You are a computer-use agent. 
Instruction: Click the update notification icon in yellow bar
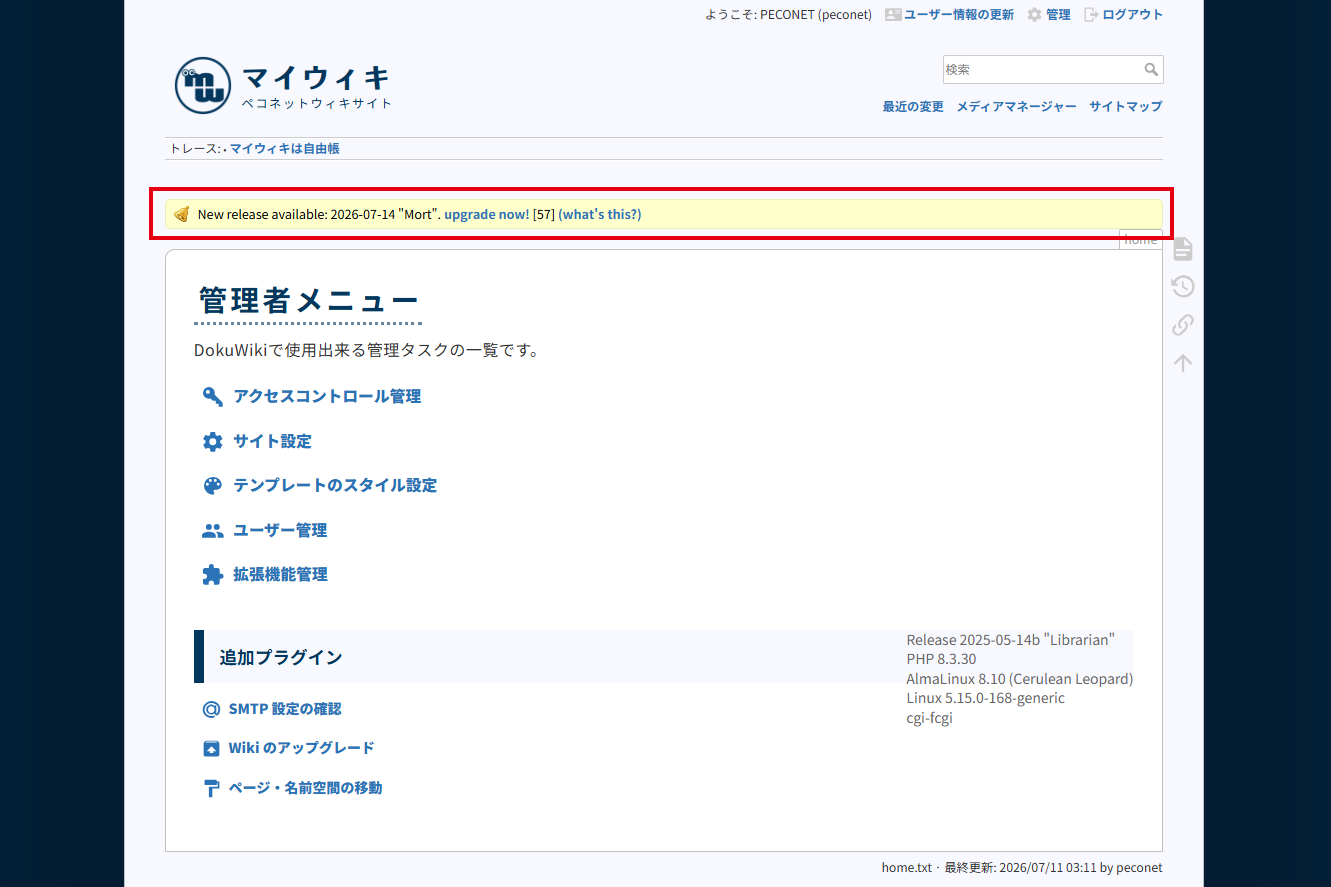(181, 214)
